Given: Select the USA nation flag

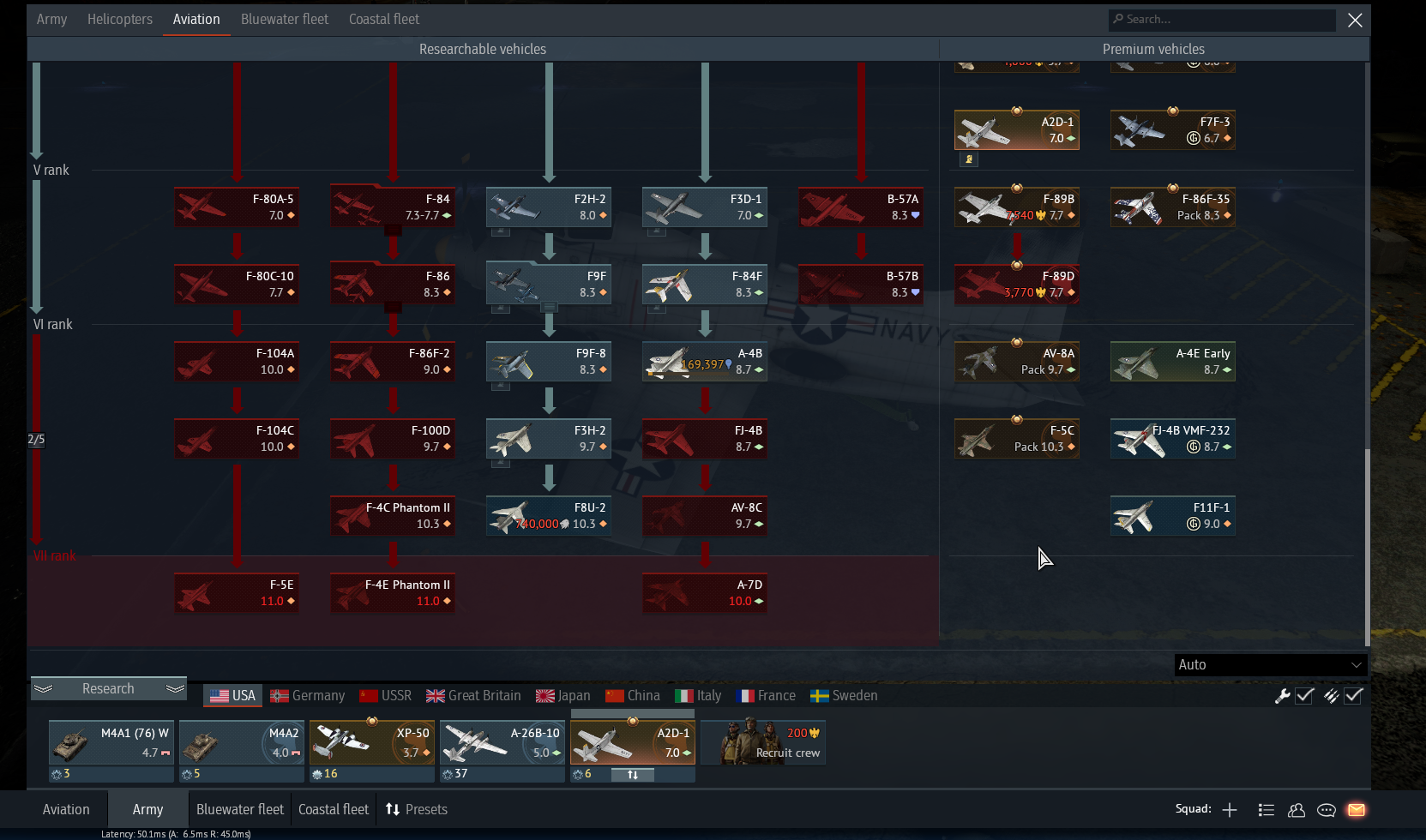Looking at the screenshot, I should click(x=233, y=696).
